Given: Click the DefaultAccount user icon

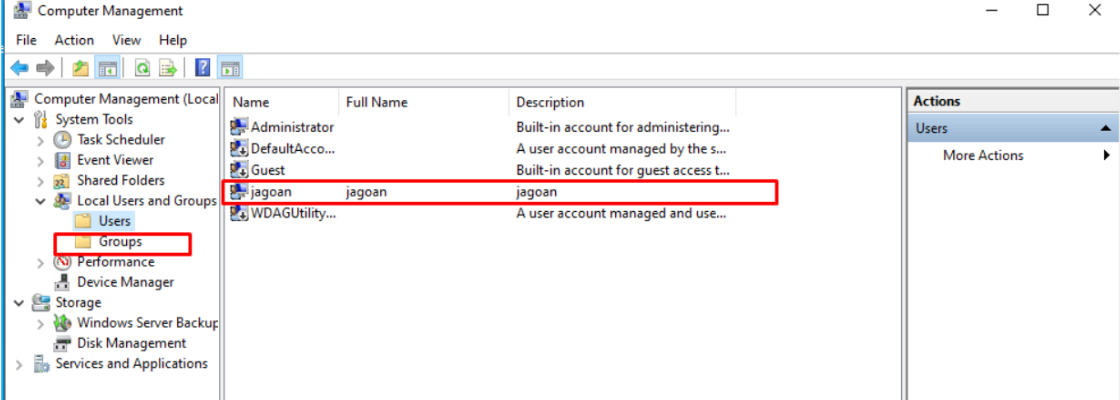Looking at the screenshot, I should point(239,149).
